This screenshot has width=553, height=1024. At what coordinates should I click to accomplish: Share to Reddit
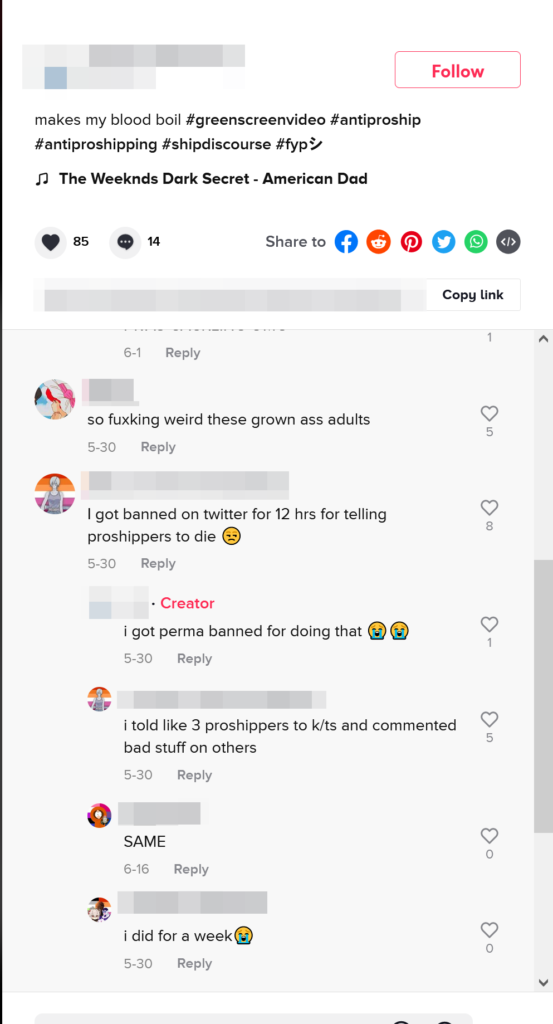pyautogui.click(x=379, y=242)
